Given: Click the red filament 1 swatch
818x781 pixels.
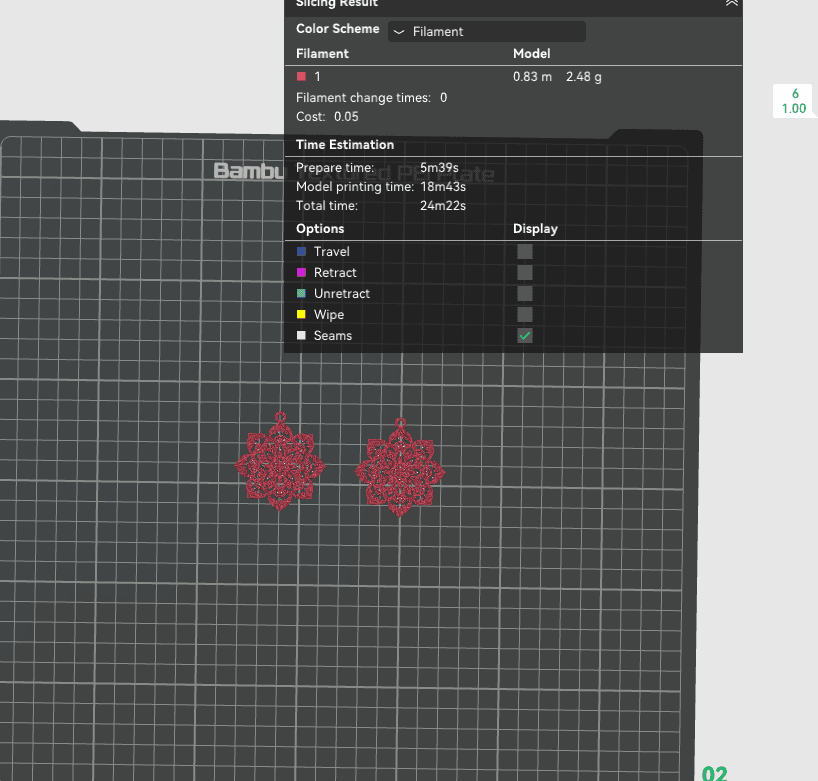Looking at the screenshot, I should (301, 77).
